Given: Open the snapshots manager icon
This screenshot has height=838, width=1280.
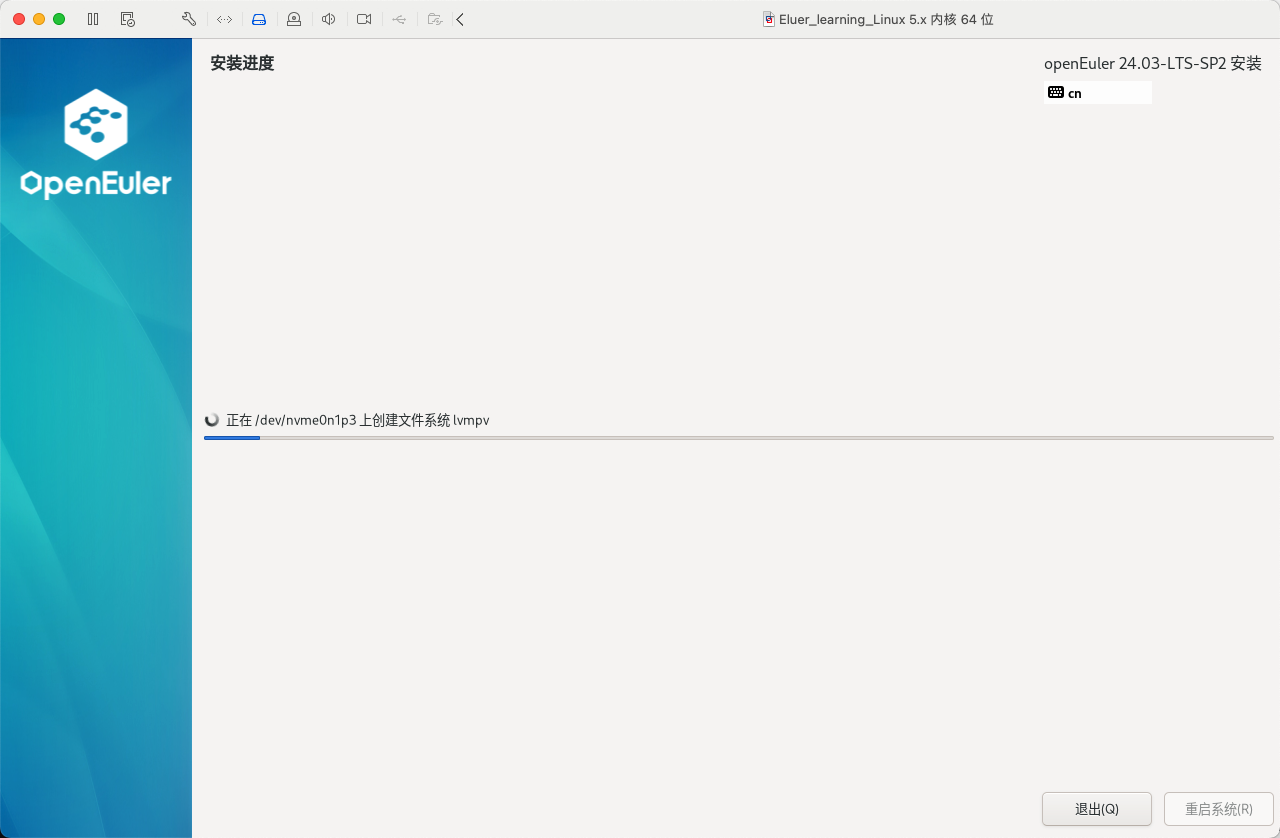Looking at the screenshot, I should (127, 19).
